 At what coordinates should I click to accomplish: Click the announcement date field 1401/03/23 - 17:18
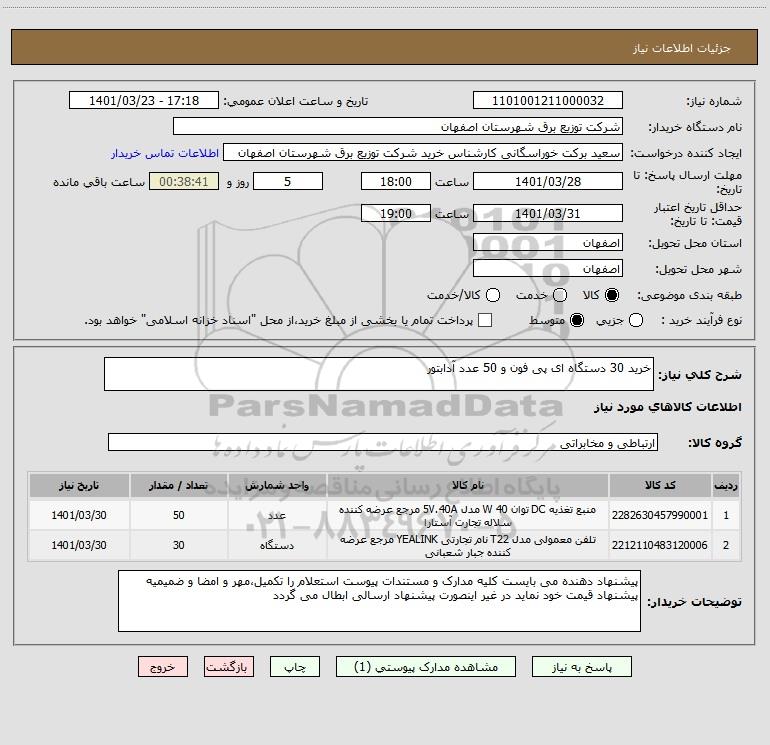144,100
